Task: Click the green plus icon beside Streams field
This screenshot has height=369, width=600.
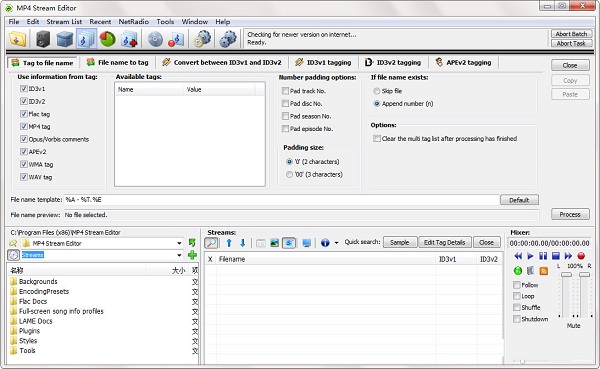Action: (192, 255)
